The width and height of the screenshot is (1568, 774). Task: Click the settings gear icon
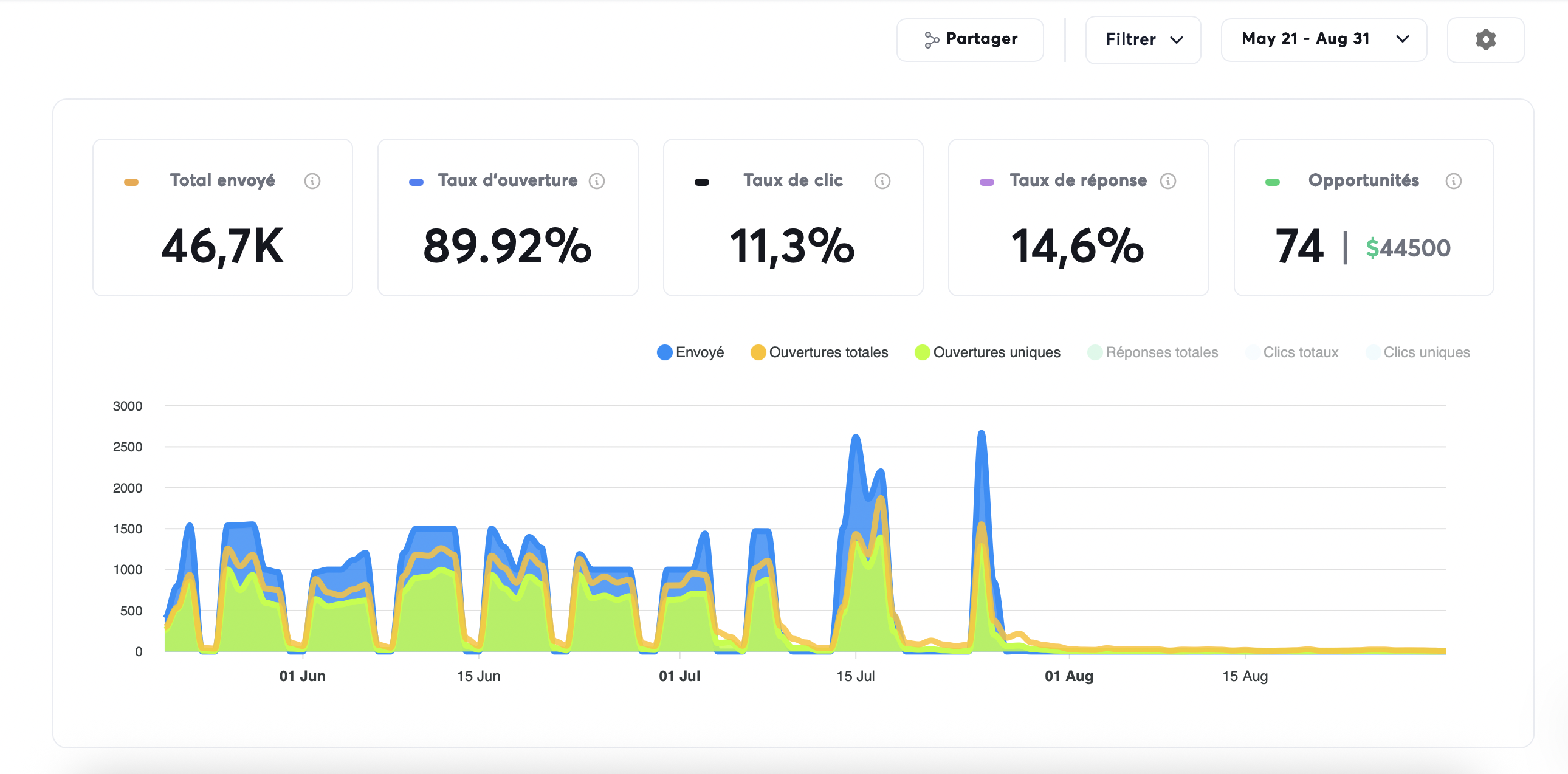pos(1485,39)
